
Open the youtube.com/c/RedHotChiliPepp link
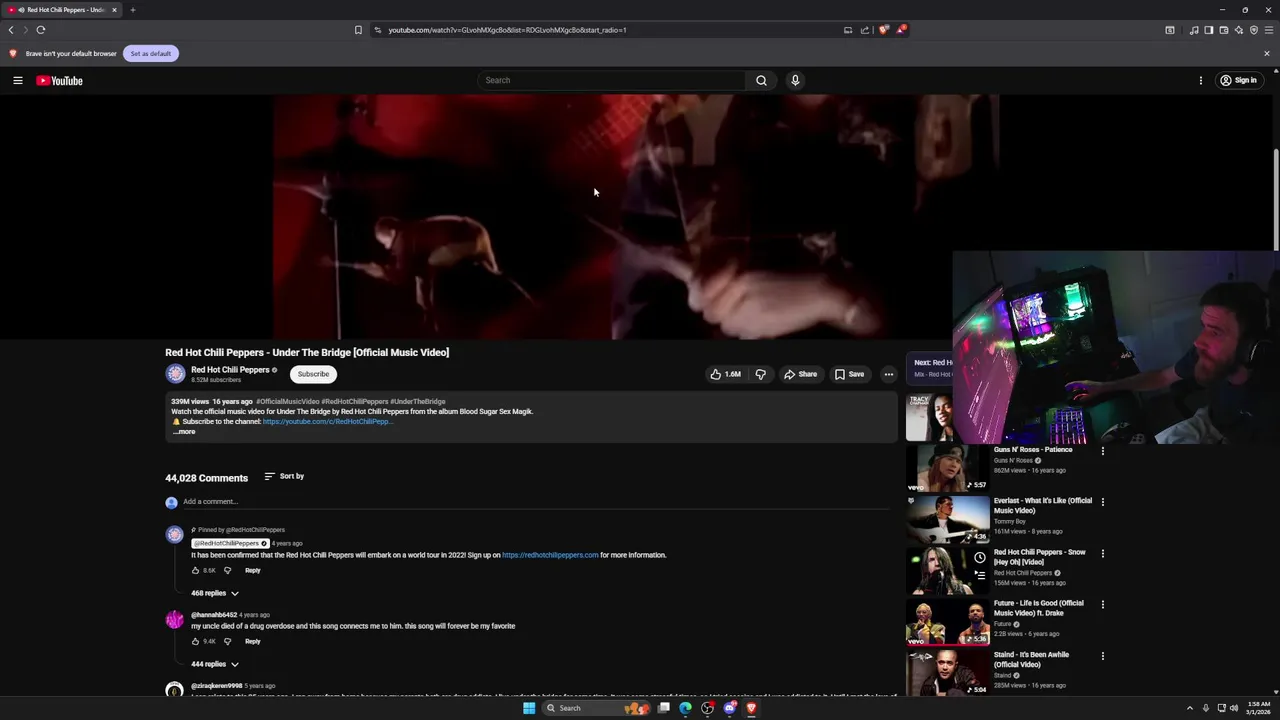pos(327,421)
